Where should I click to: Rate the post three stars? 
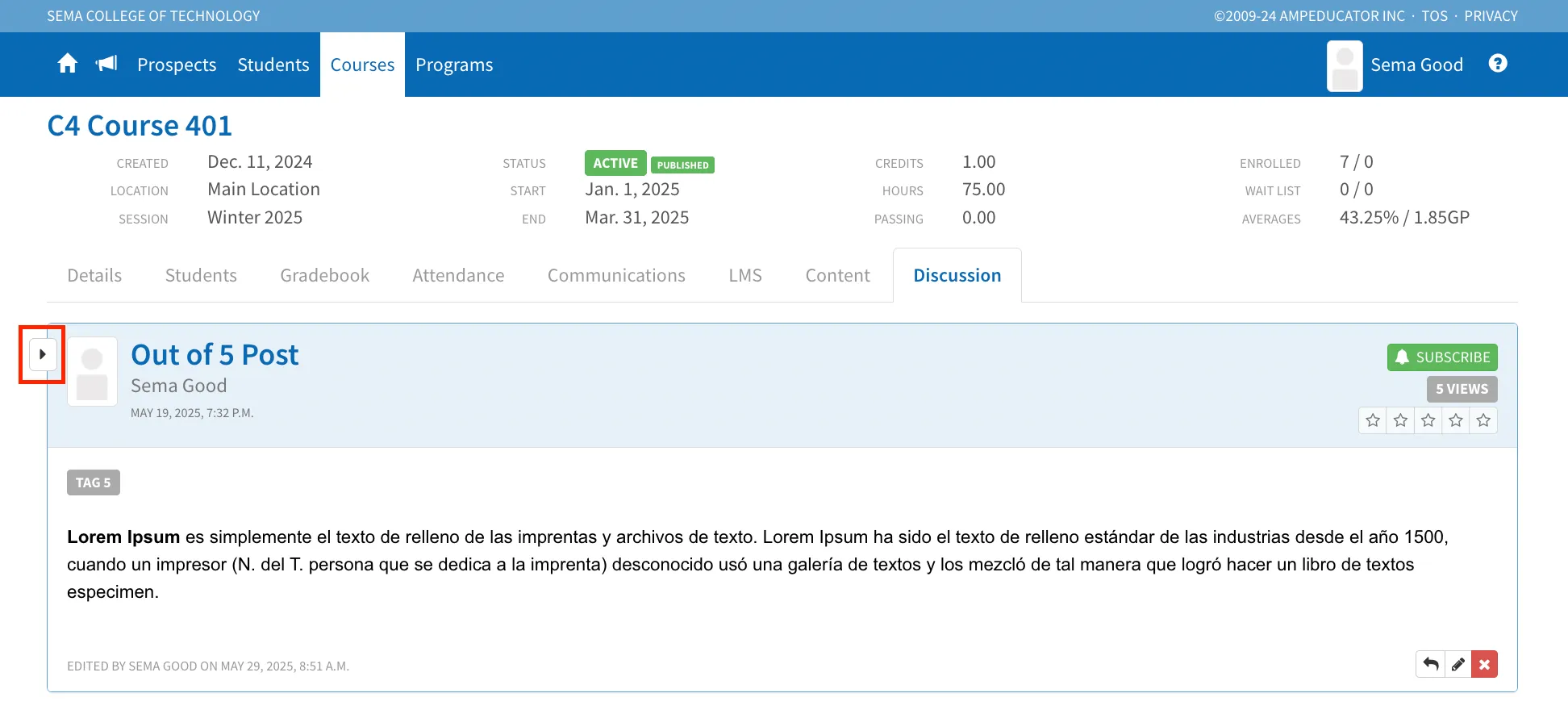1428,420
